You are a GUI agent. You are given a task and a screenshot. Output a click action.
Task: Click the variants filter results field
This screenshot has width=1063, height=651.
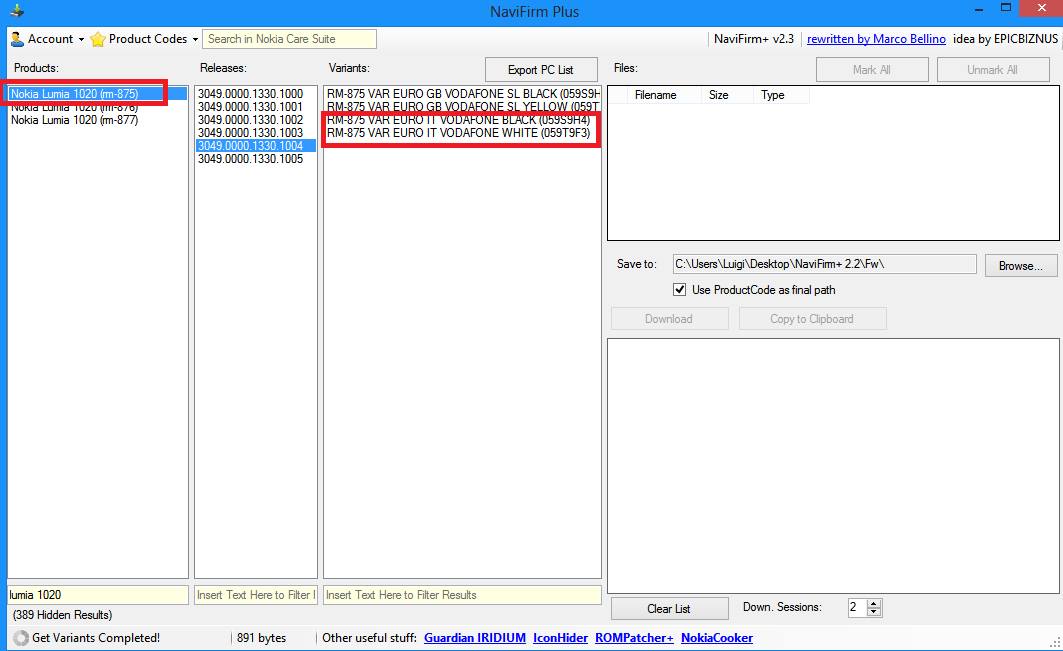[x=462, y=595]
